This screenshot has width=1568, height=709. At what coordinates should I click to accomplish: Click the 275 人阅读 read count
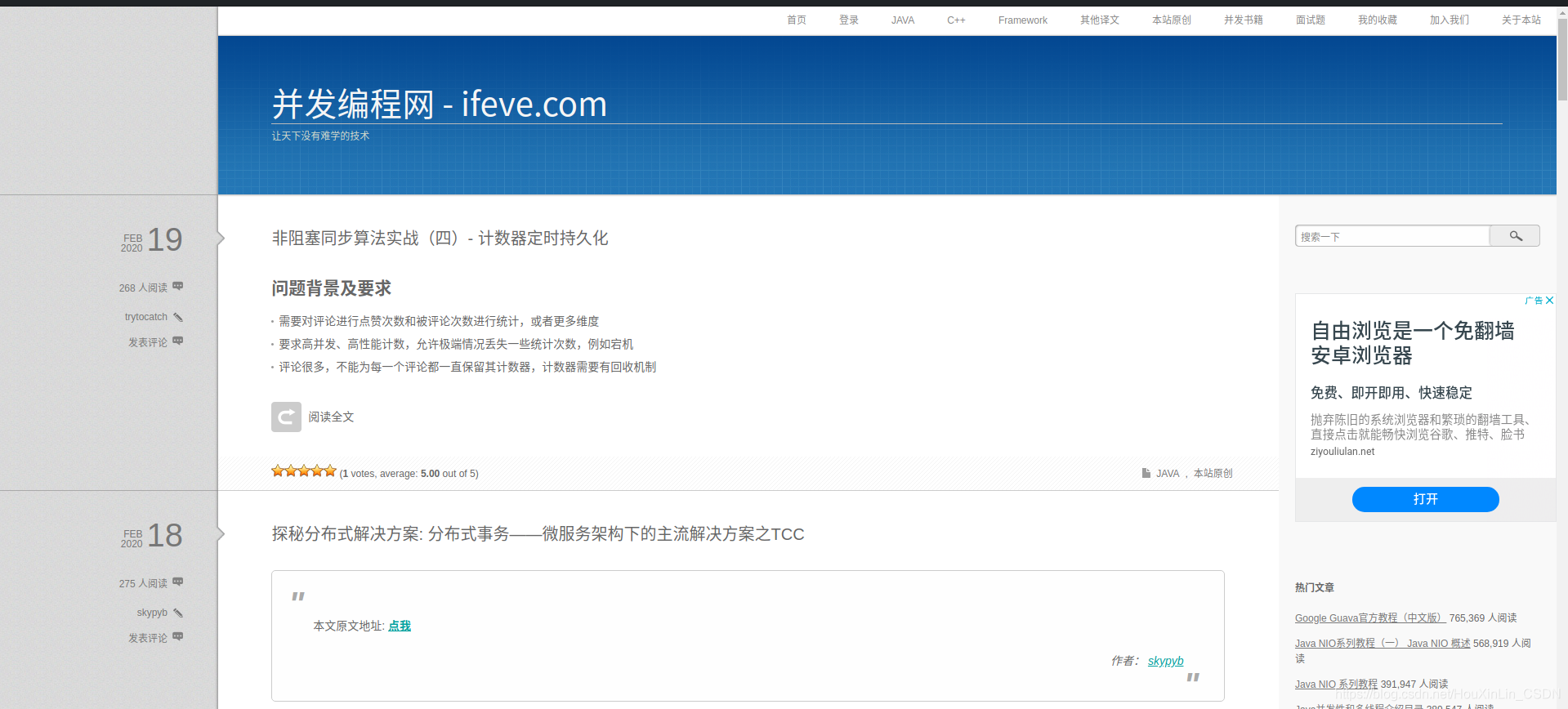pyautogui.click(x=143, y=583)
